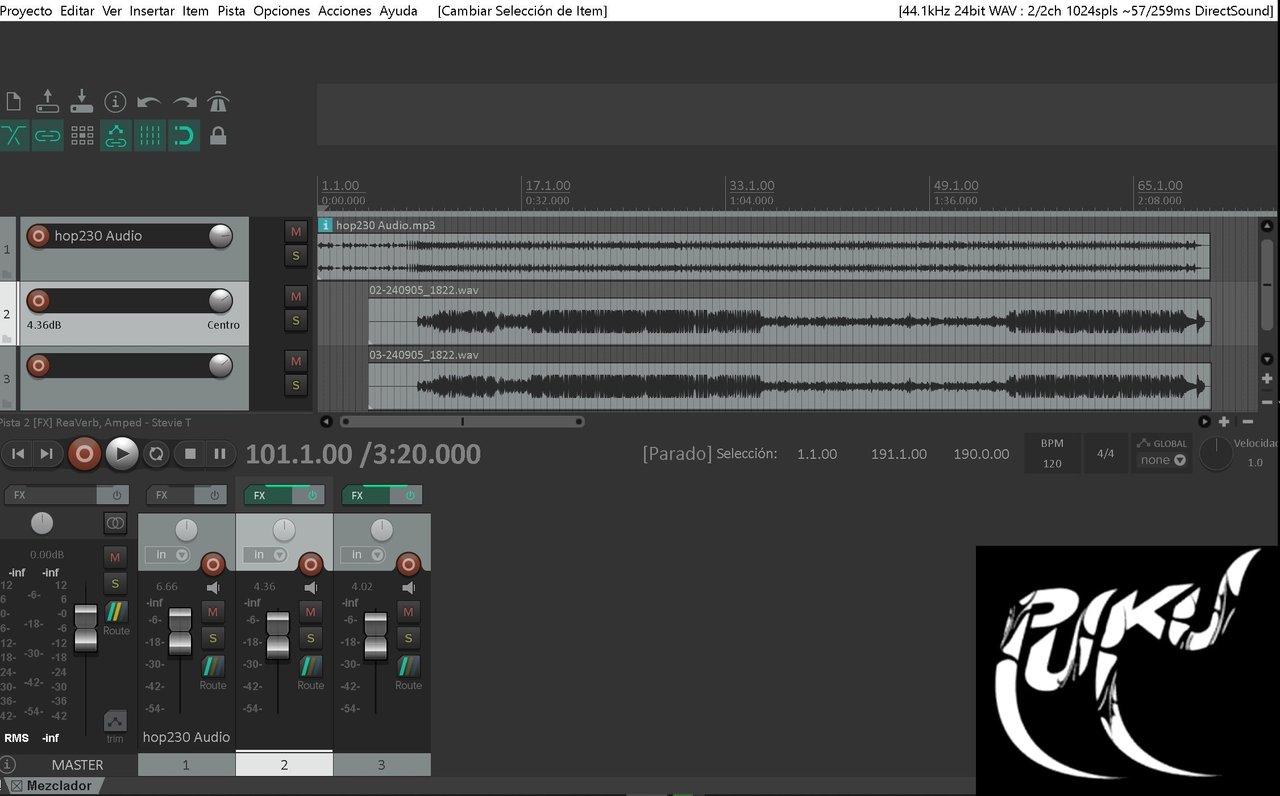Toggle ripple editing grid-dots icon
Viewport: 1280px width, 796px height.
click(82, 135)
